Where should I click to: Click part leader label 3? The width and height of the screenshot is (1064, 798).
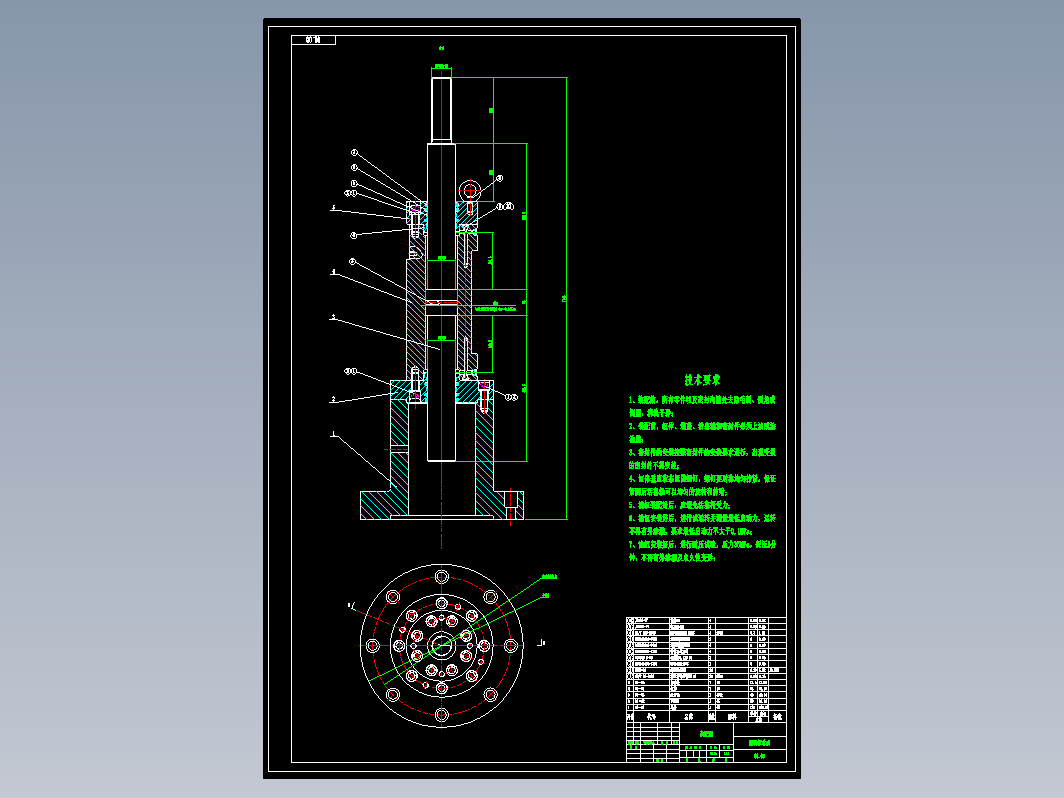[333, 317]
